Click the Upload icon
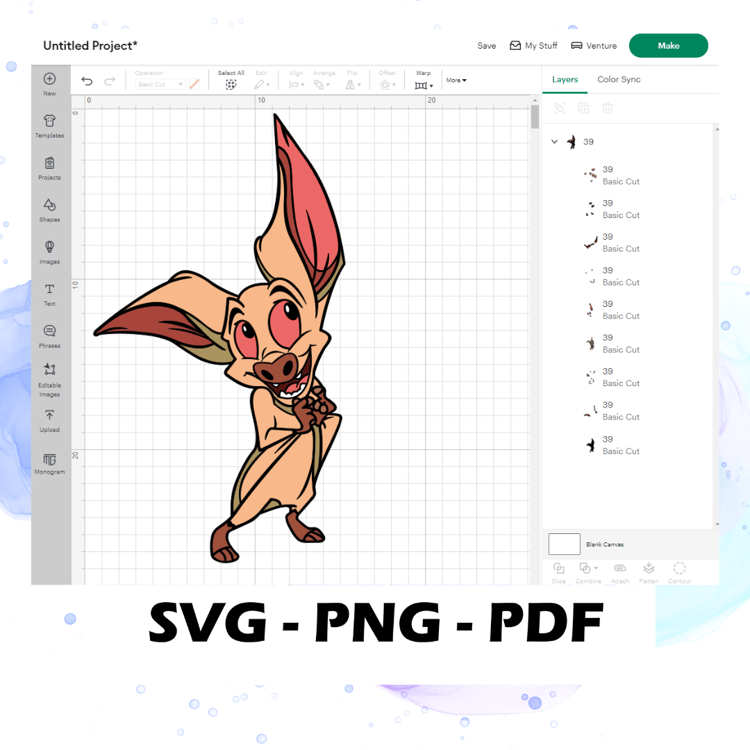 pyautogui.click(x=50, y=415)
